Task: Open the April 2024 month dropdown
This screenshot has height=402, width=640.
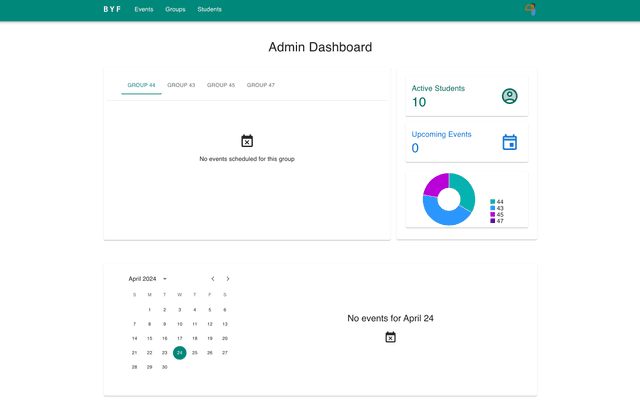Action: (x=165, y=279)
